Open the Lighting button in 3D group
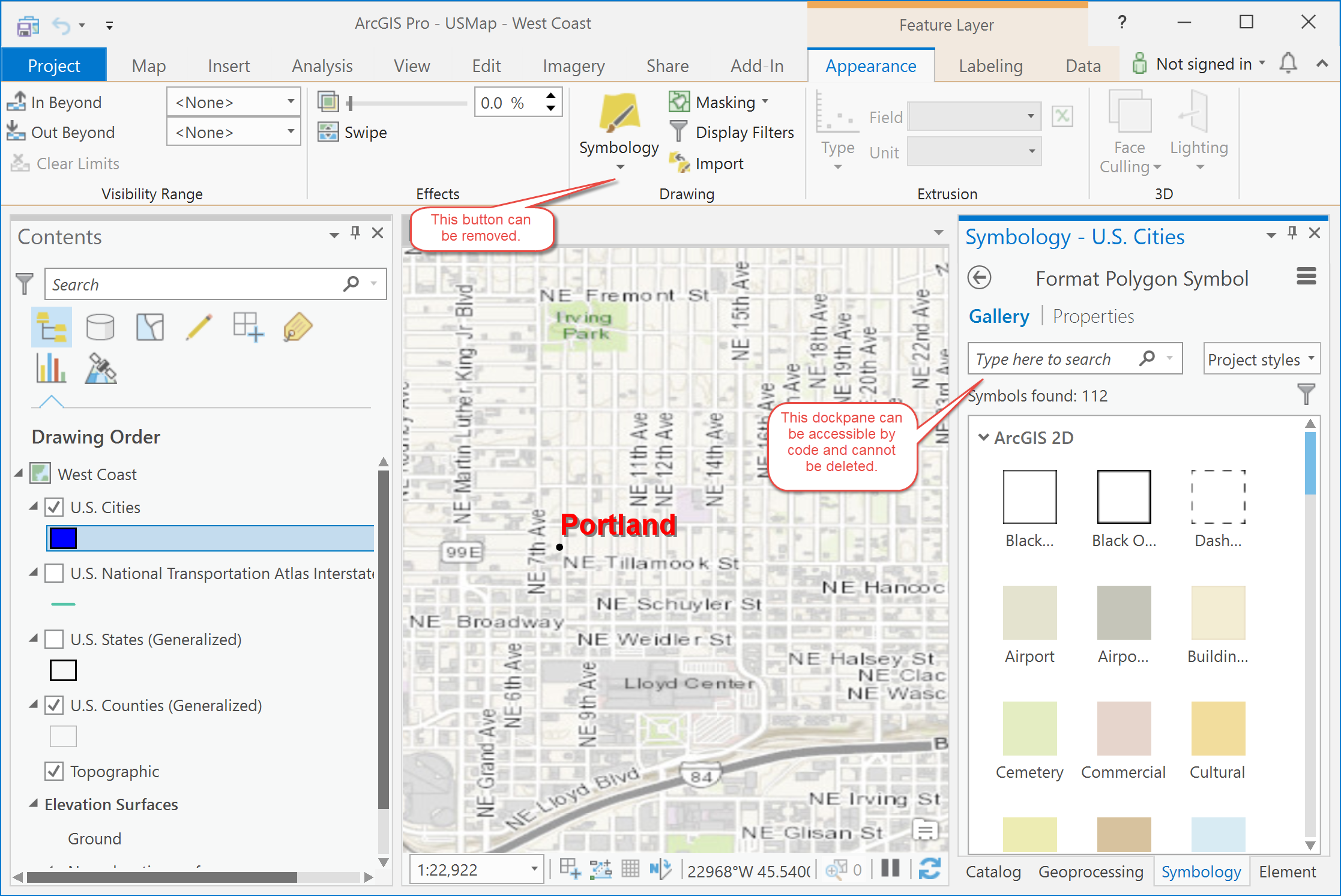1341x896 pixels. [x=1199, y=132]
